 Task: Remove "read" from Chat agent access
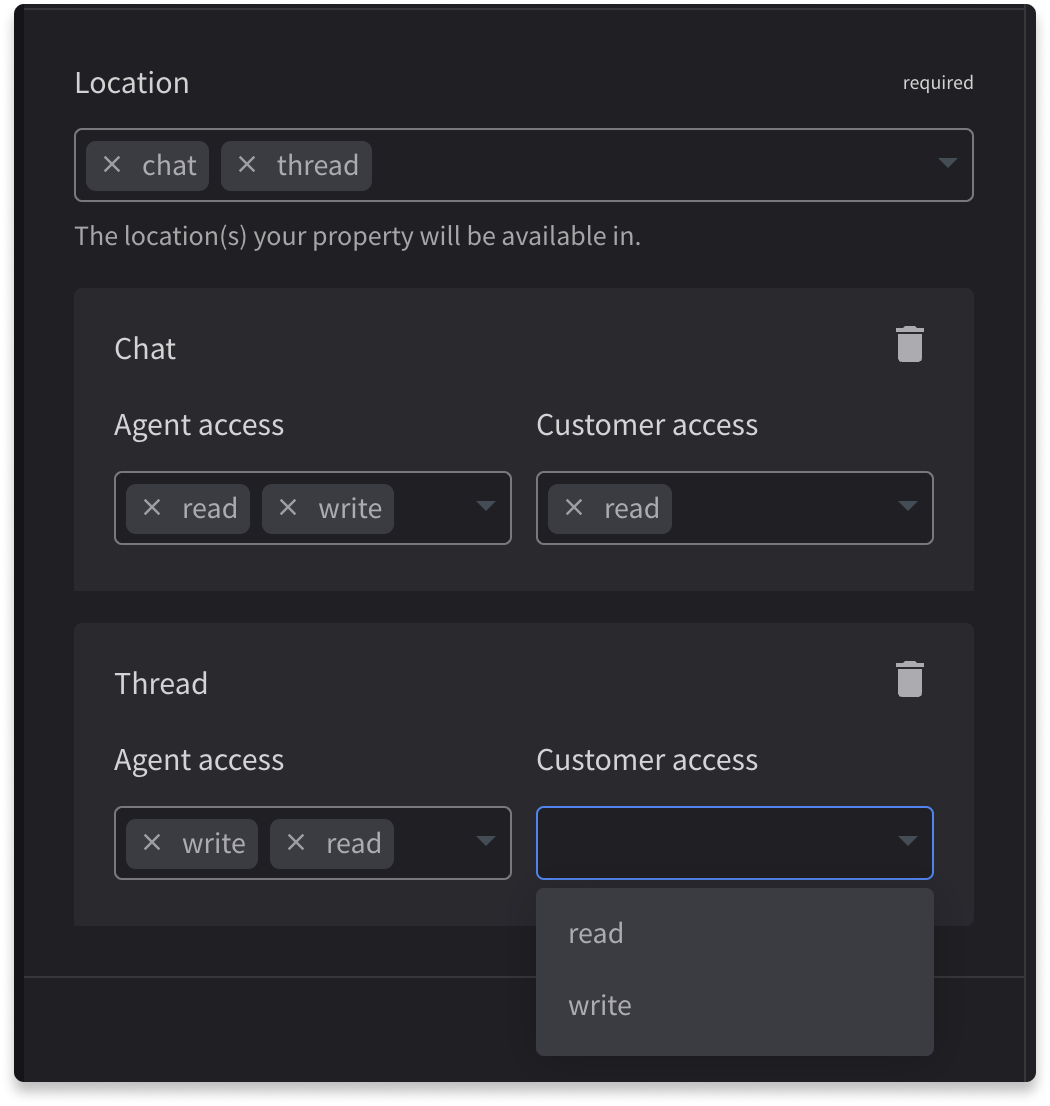pos(152,508)
